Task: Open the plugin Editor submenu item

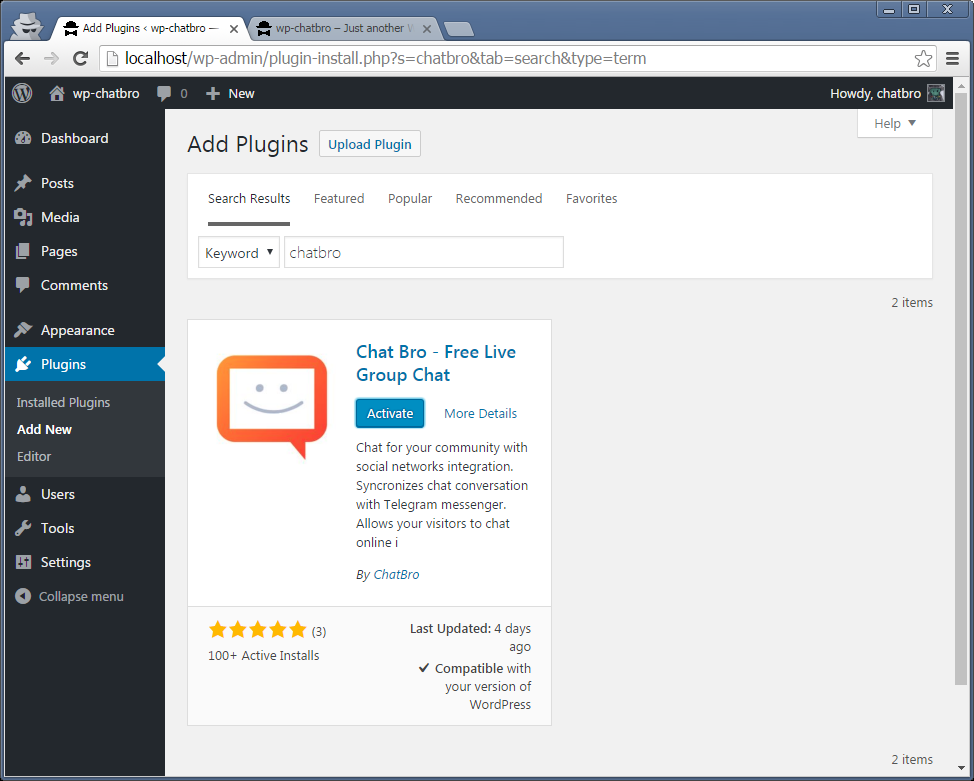Action: (34, 457)
